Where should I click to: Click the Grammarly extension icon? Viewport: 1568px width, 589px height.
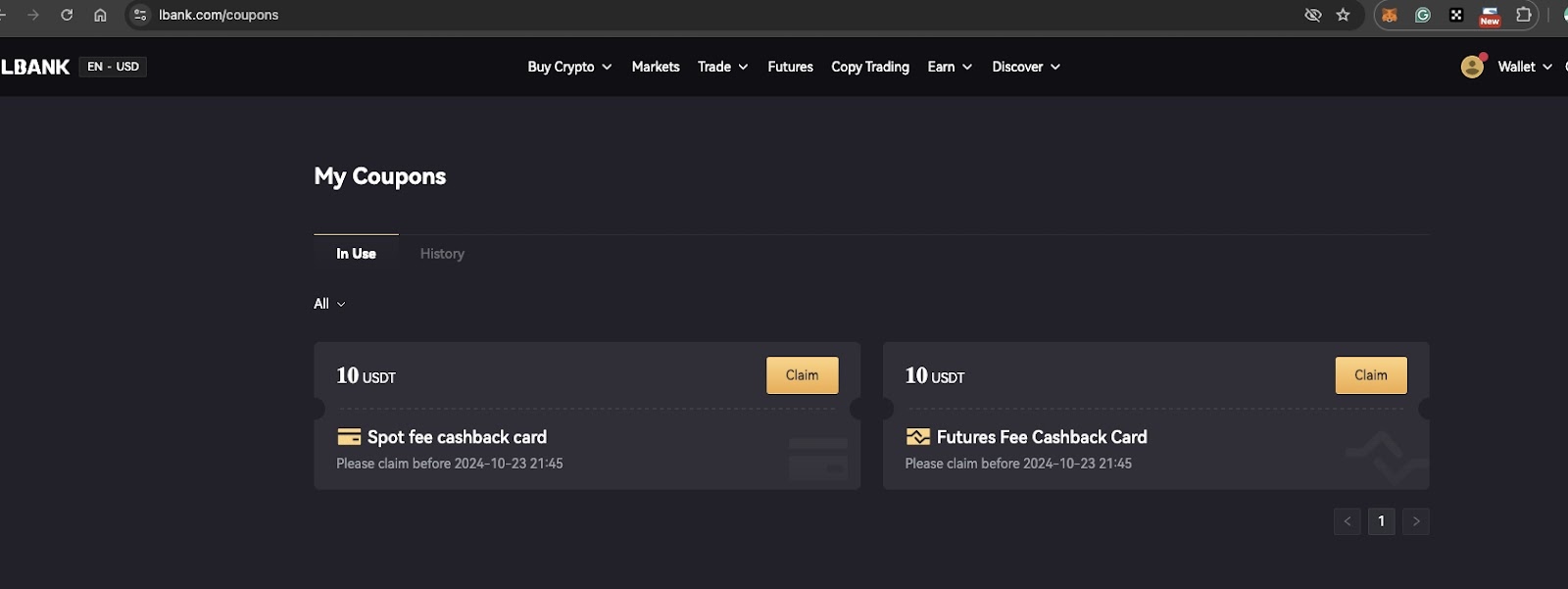1423,15
